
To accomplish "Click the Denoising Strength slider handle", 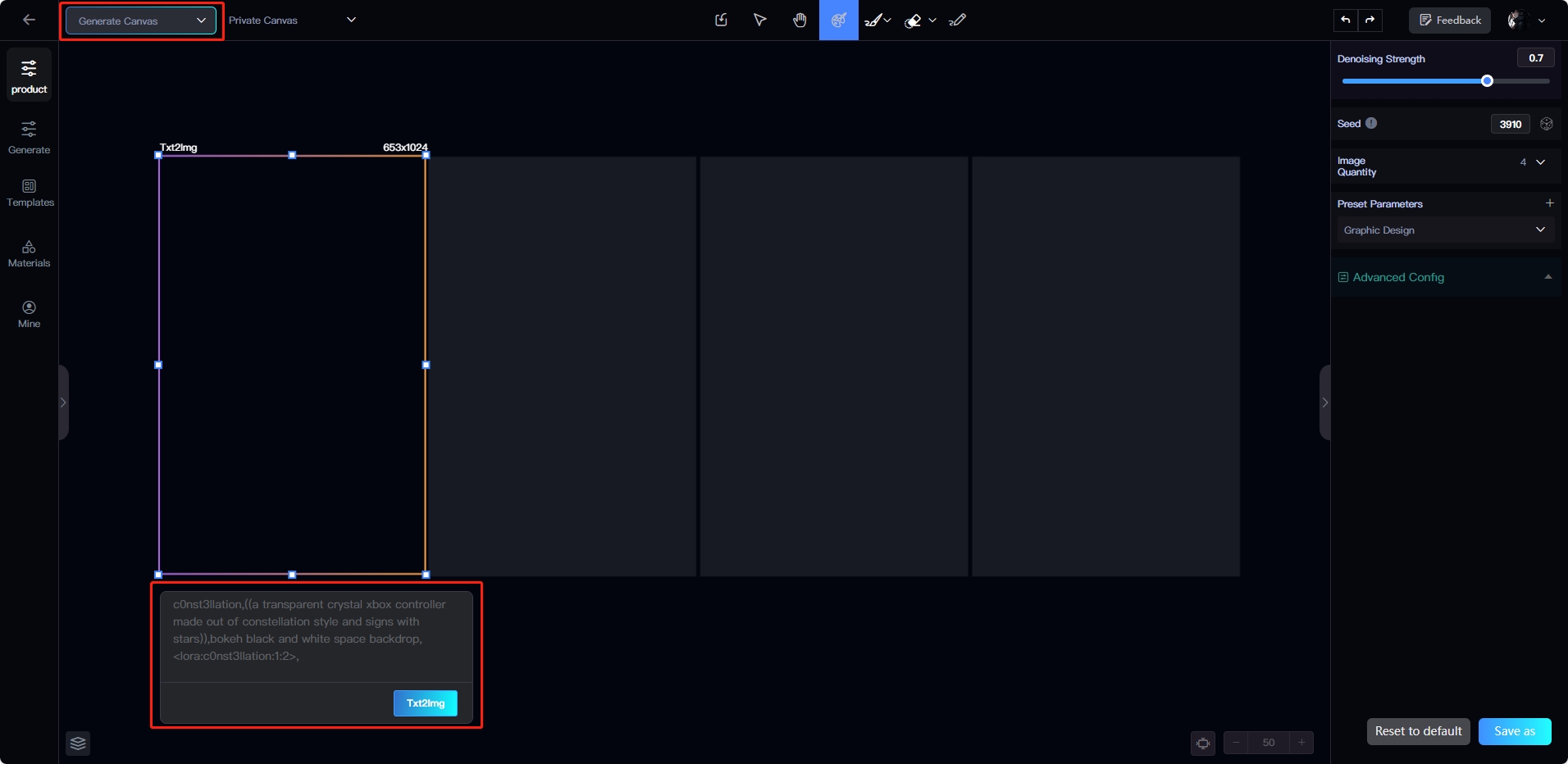I will click(1487, 81).
